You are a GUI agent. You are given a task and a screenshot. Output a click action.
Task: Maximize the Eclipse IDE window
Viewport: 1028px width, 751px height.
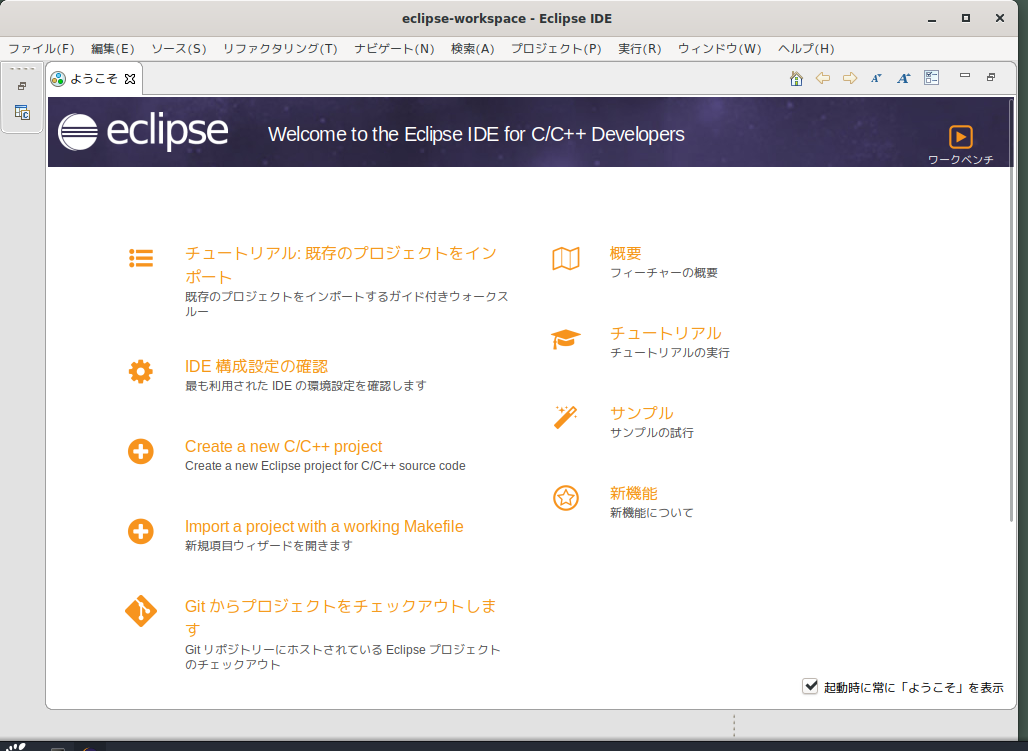(x=966, y=18)
